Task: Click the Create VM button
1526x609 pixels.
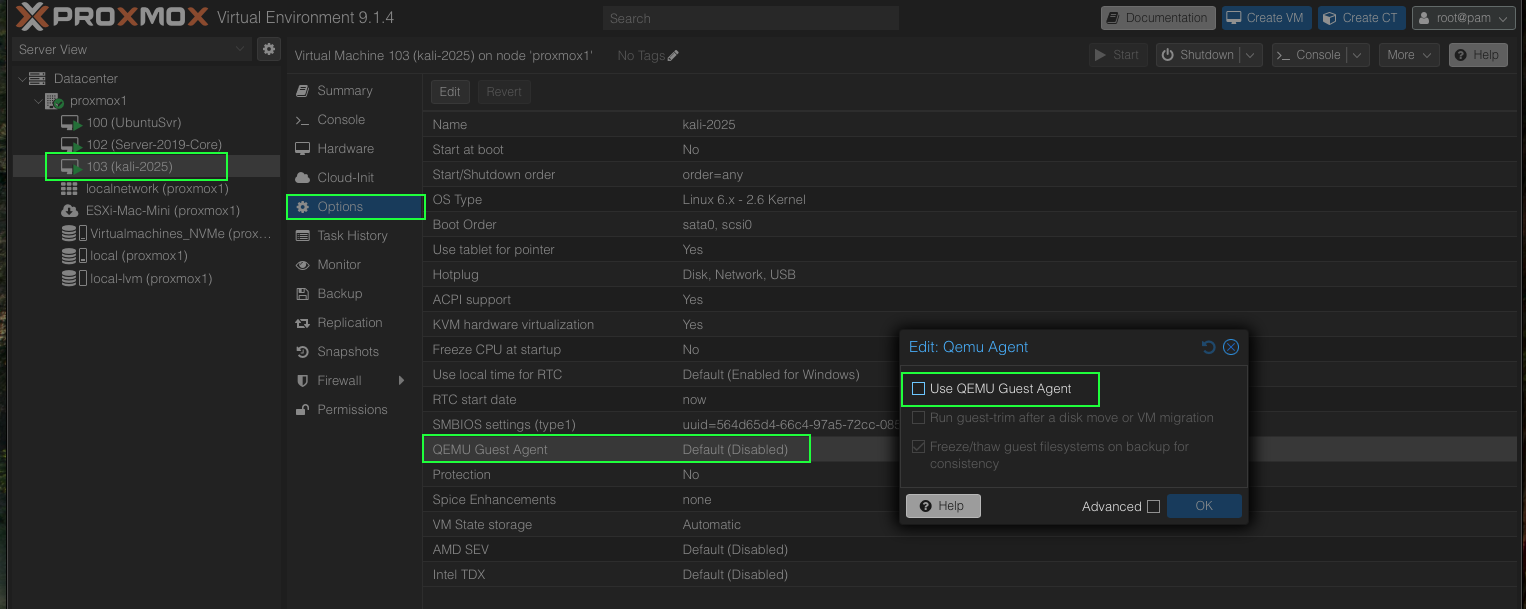Action: [x=1266, y=18]
